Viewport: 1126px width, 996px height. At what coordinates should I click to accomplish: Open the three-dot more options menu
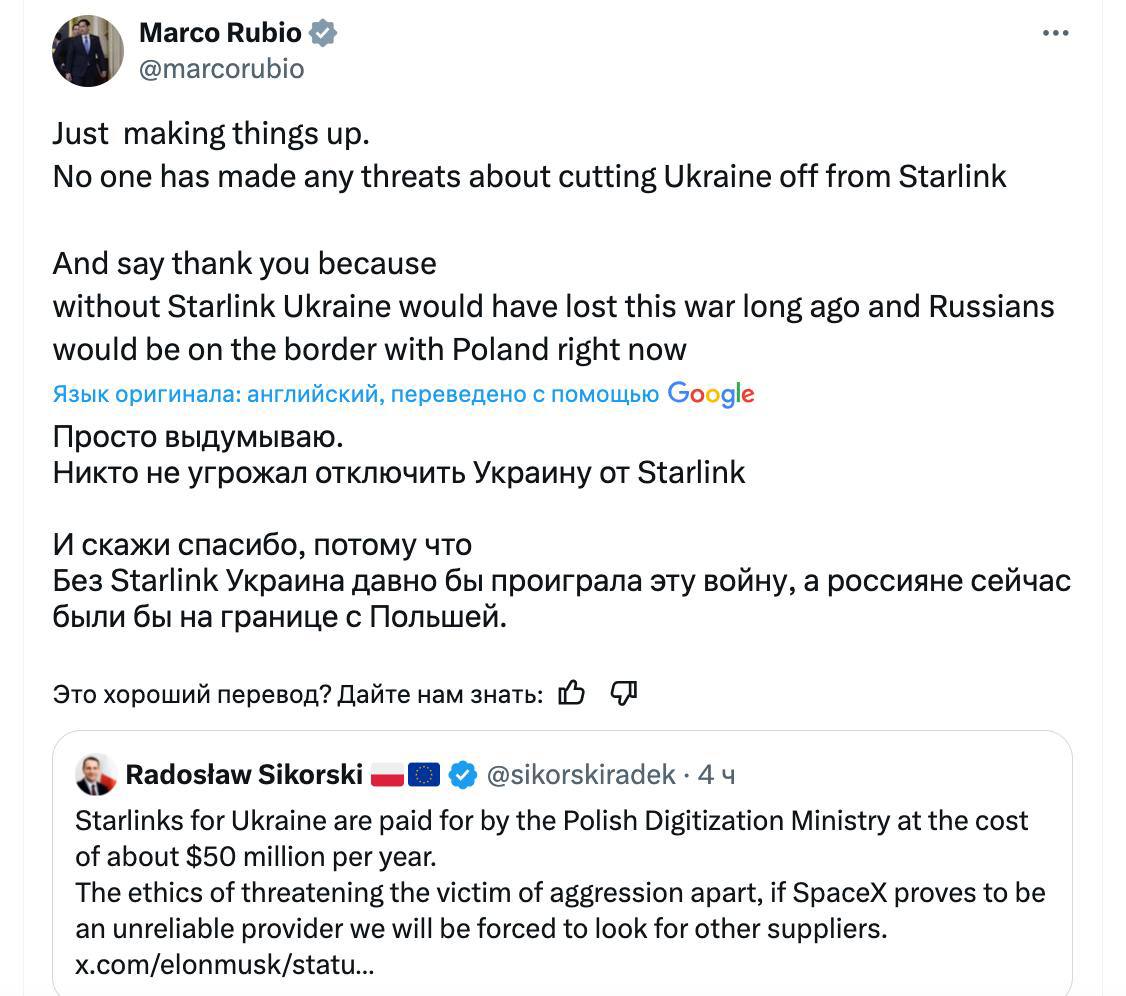coord(1055,34)
